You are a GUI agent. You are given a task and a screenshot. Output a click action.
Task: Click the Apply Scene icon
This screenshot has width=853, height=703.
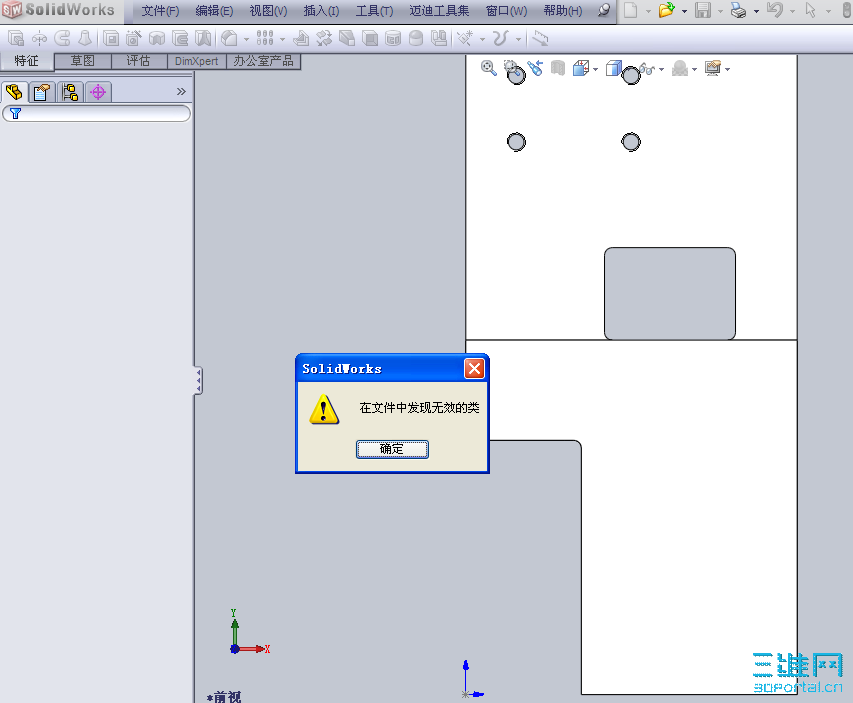[680, 69]
